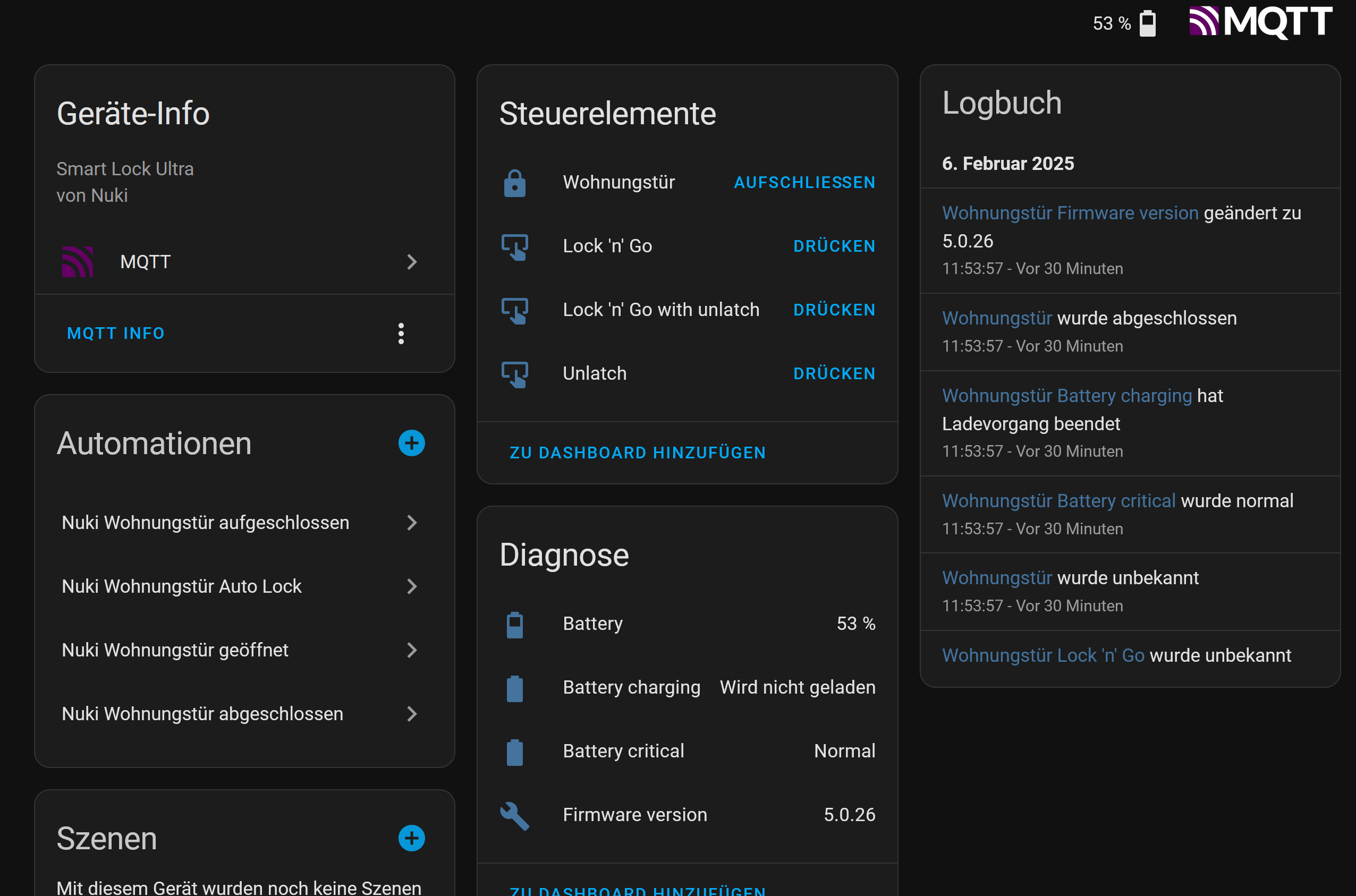Click the MQTT logo in top right
The height and width of the screenshot is (896, 1356).
tap(1260, 22)
